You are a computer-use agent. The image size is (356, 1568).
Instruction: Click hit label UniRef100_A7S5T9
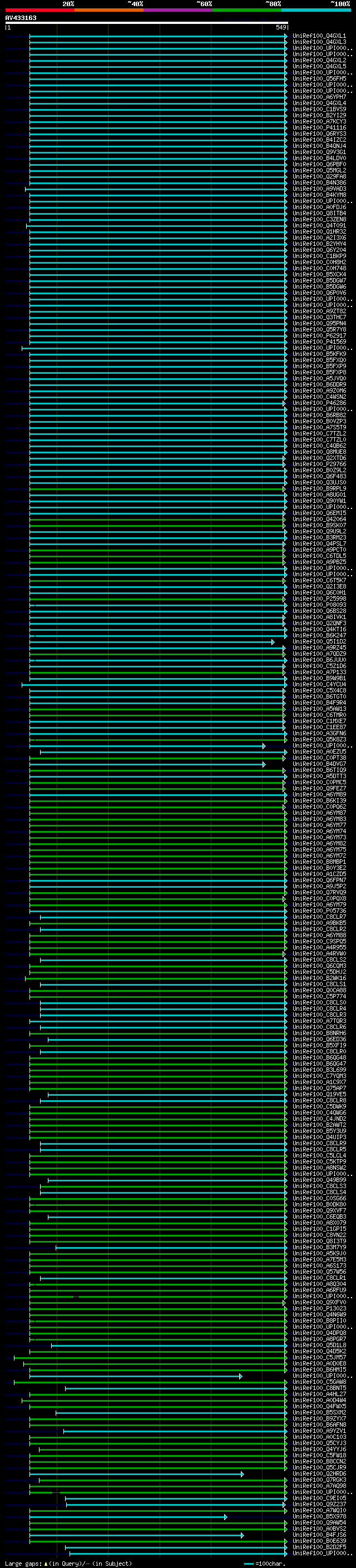(x=319, y=427)
